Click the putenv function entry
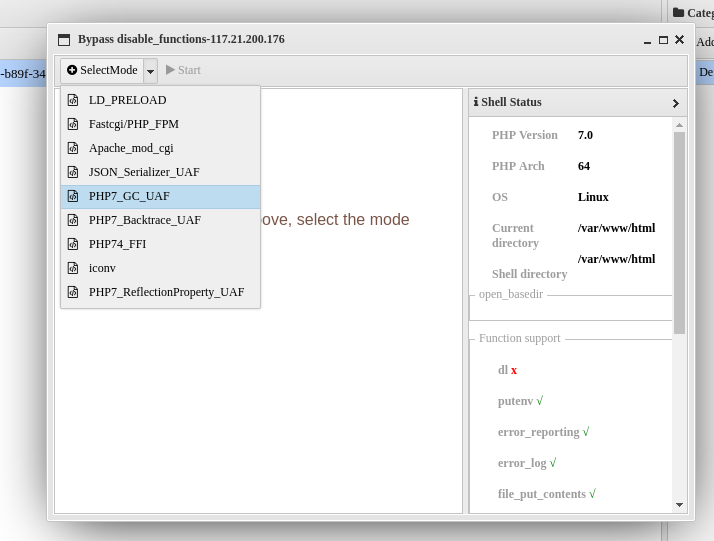This screenshot has height=541, width=714. coord(520,401)
